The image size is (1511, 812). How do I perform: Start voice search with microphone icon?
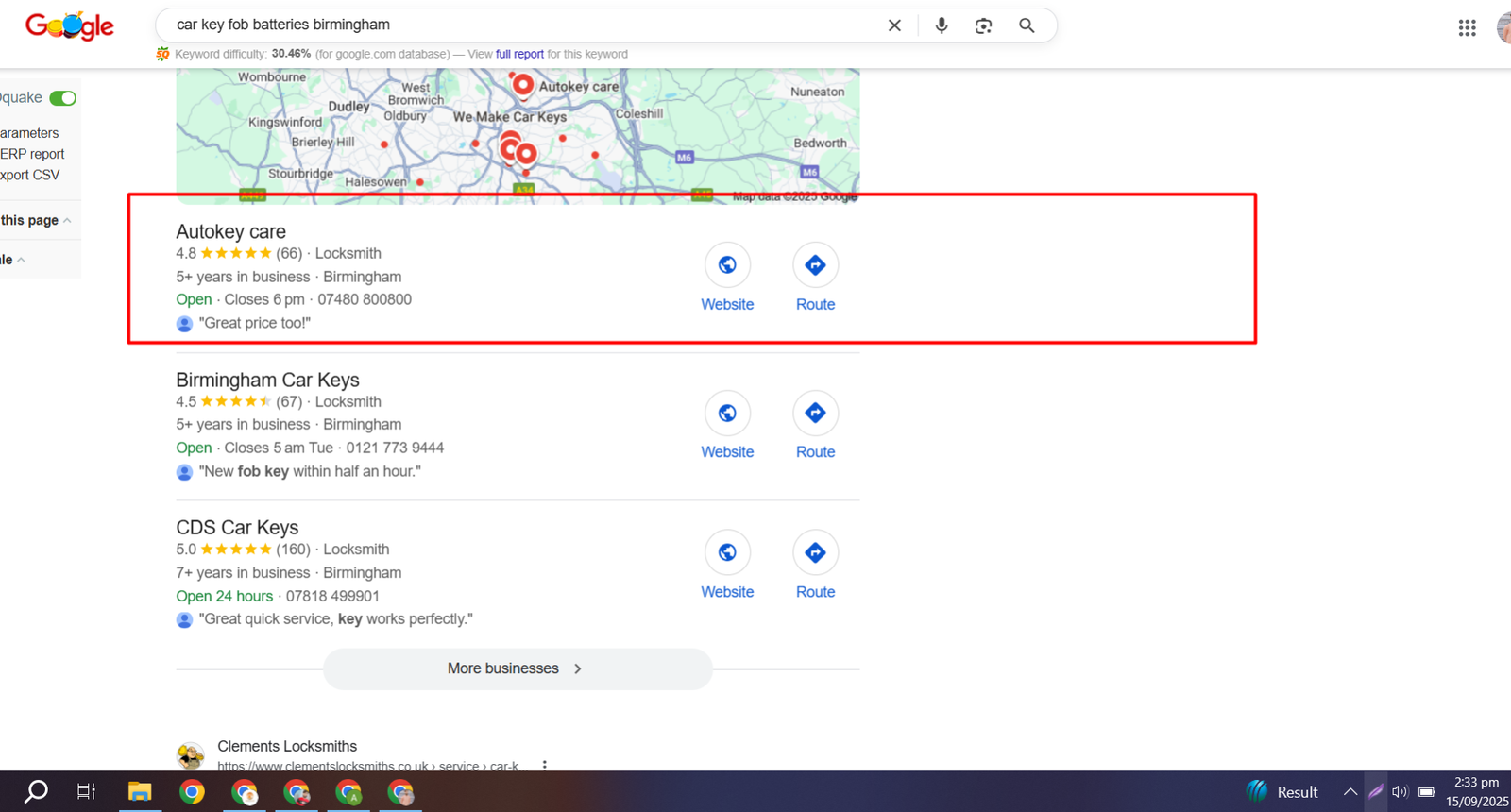coord(941,25)
